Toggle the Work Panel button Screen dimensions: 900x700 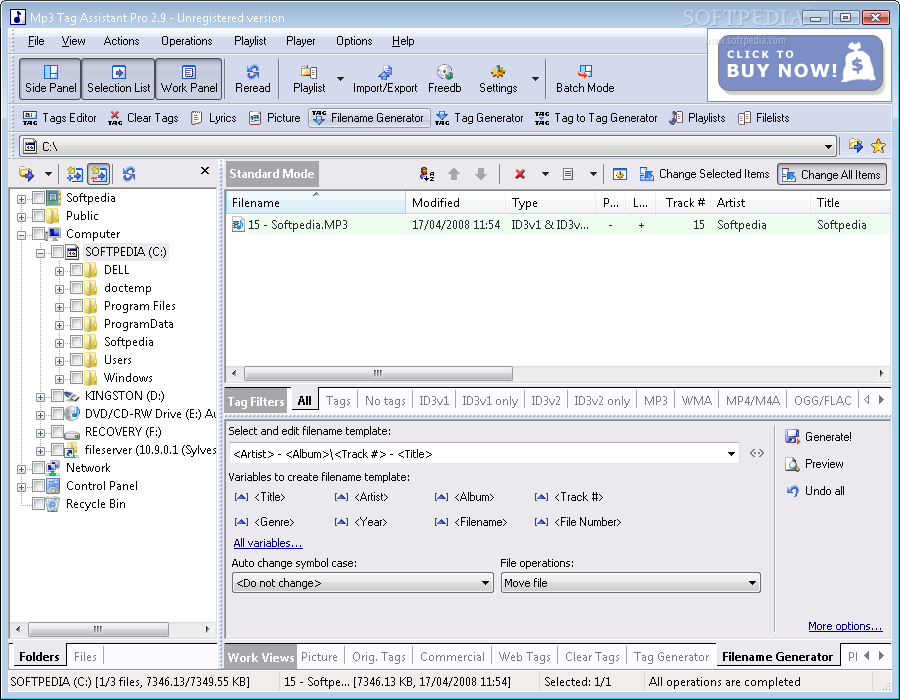point(189,79)
